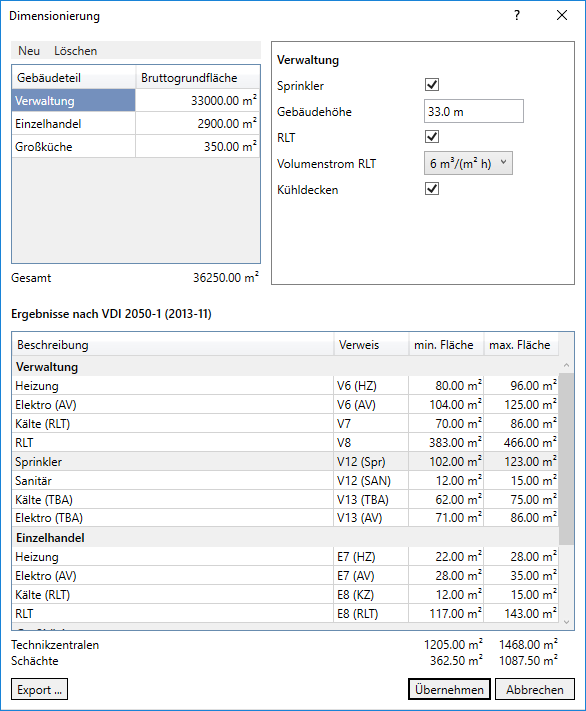Select the Sprinkler V12 (Spr) result row

[285, 462]
